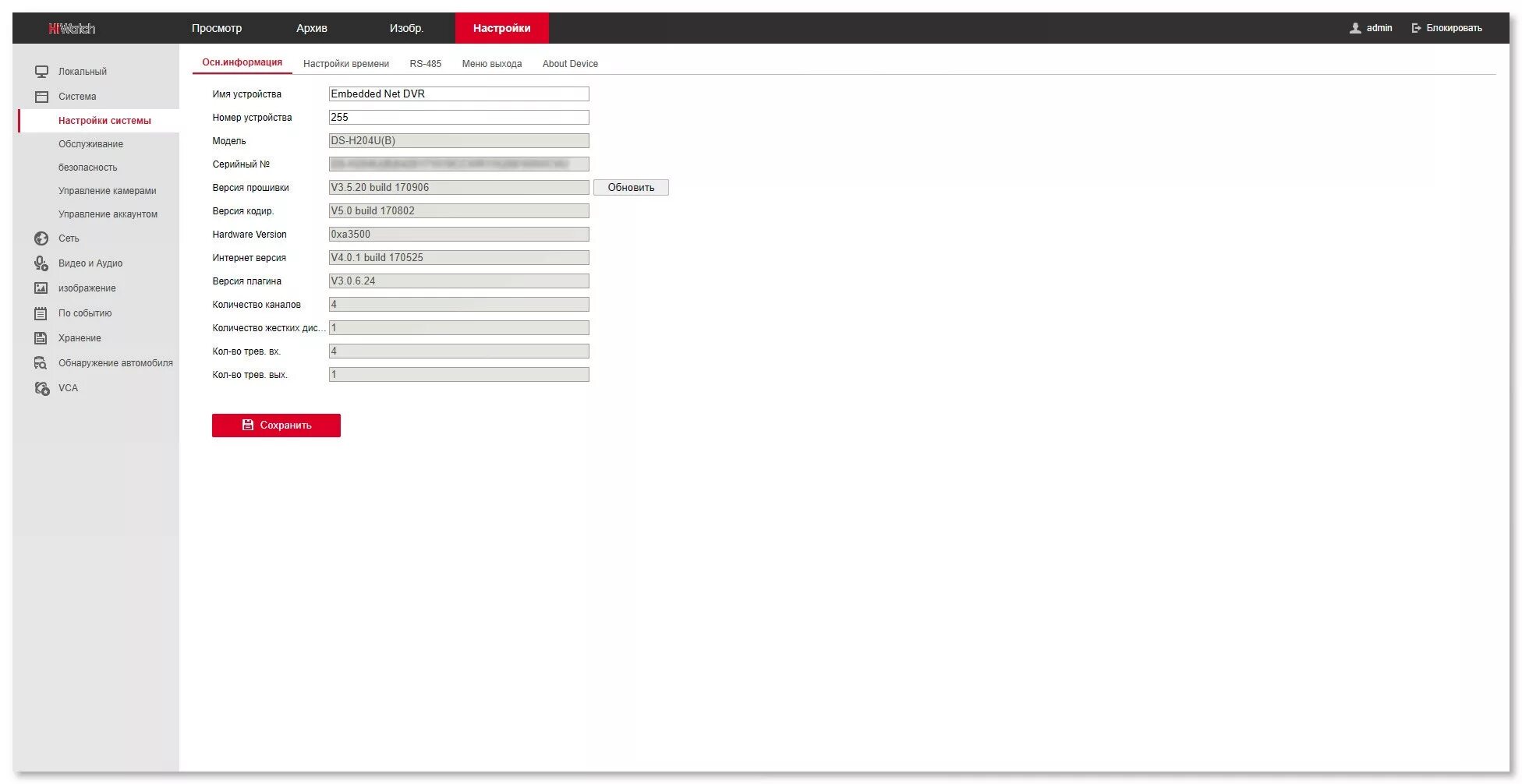Open the Архив playback menu
Image resolution: width=1522 pixels, height=784 pixels.
tap(312, 28)
